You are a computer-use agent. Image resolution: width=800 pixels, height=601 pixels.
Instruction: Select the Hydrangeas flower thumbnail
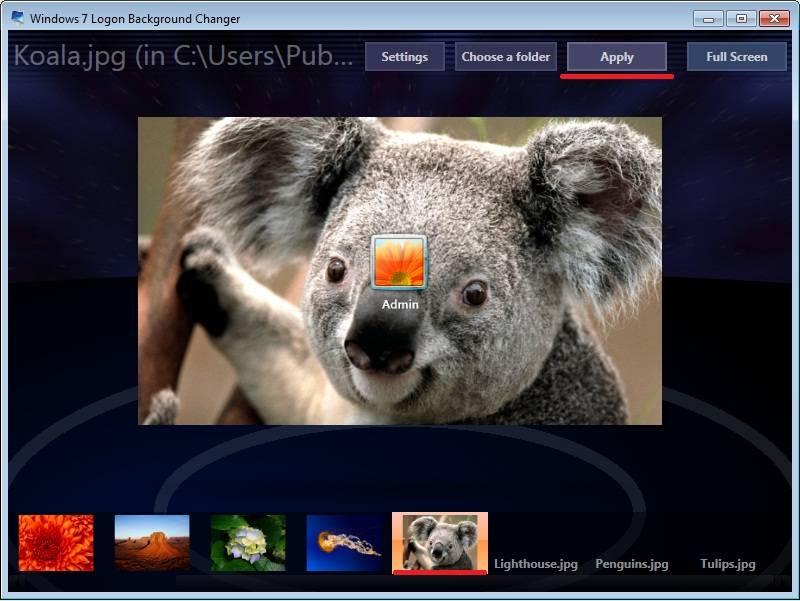point(248,543)
